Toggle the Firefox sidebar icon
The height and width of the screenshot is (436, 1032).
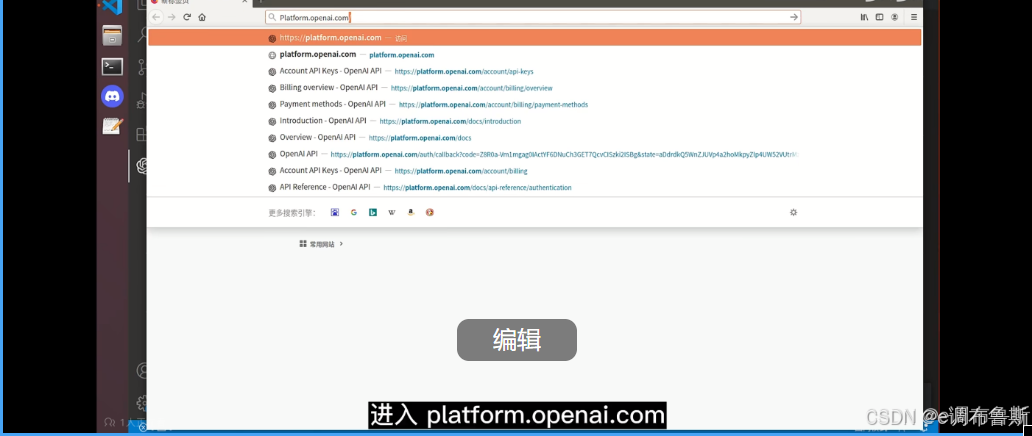coord(879,17)
